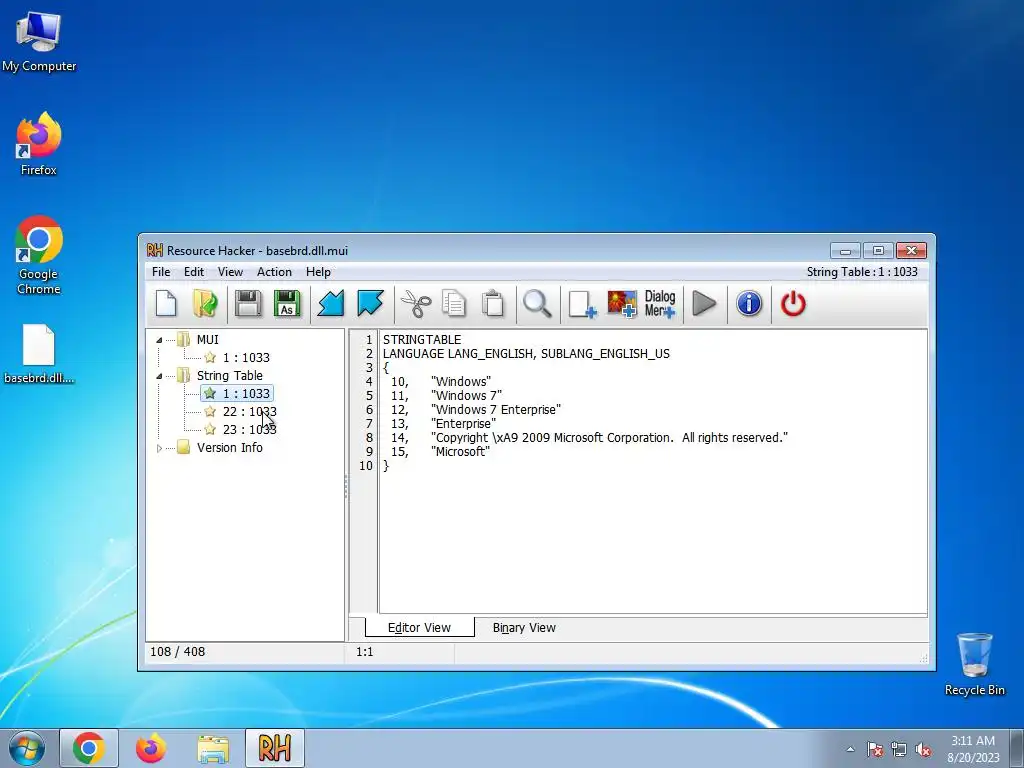
Task: Add a new empty resource via page-plus icon
Action: [x=582, y=304]
